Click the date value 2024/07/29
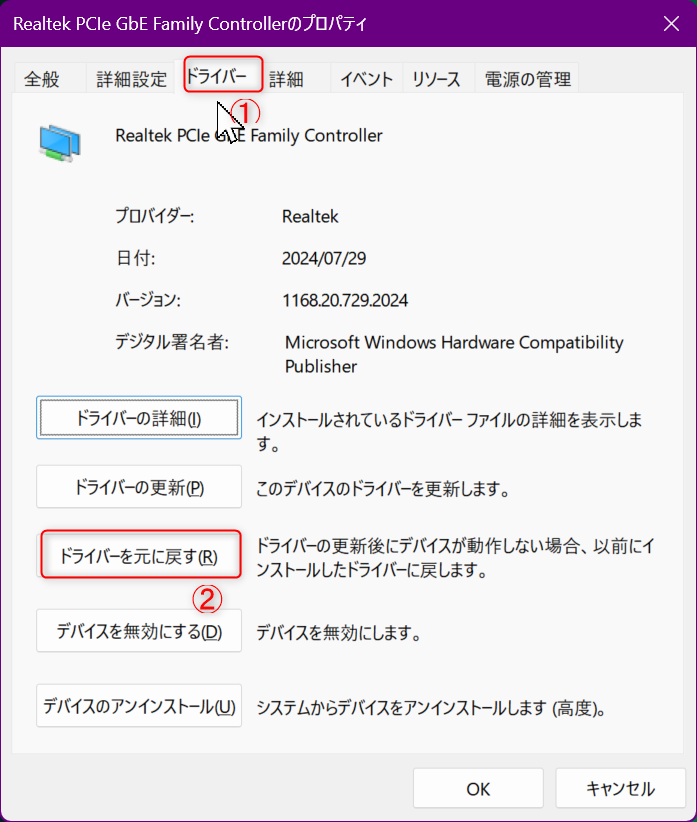Screen dimensions: 697x822 click(x=324, y=258)
